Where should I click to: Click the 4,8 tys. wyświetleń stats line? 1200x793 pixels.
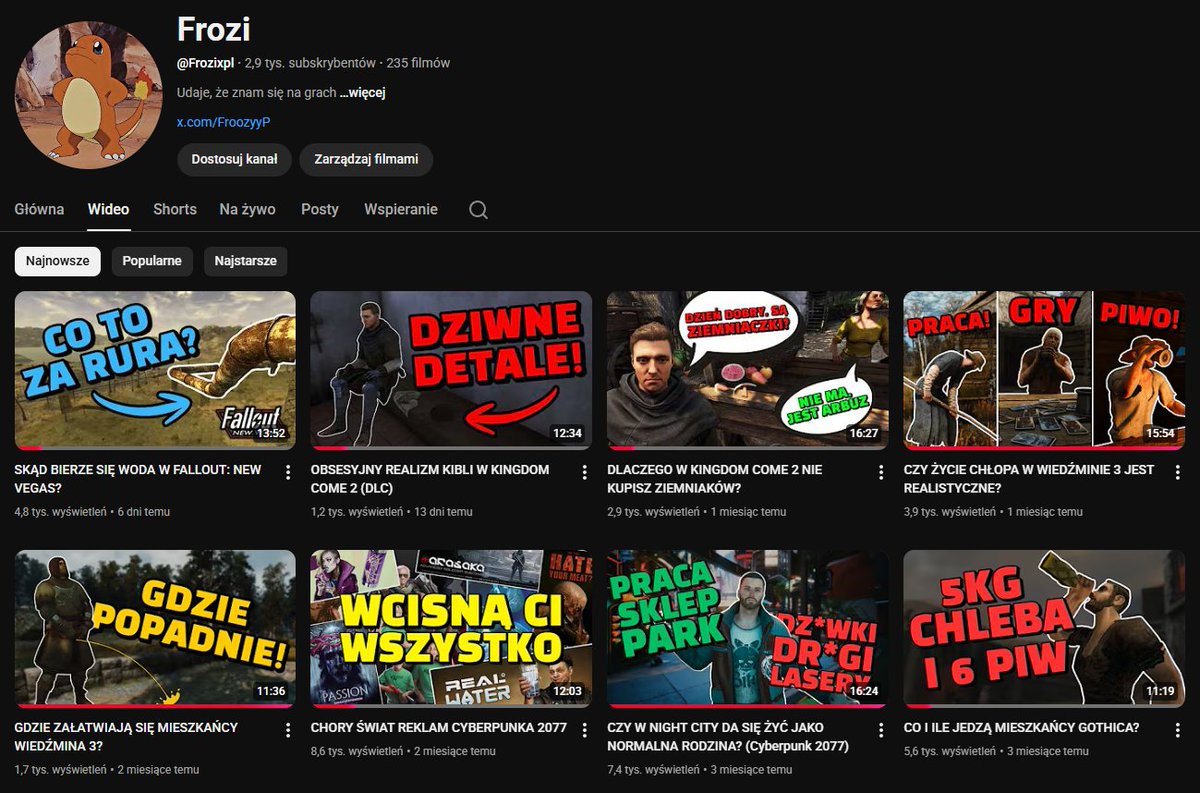tap(92, 512)
